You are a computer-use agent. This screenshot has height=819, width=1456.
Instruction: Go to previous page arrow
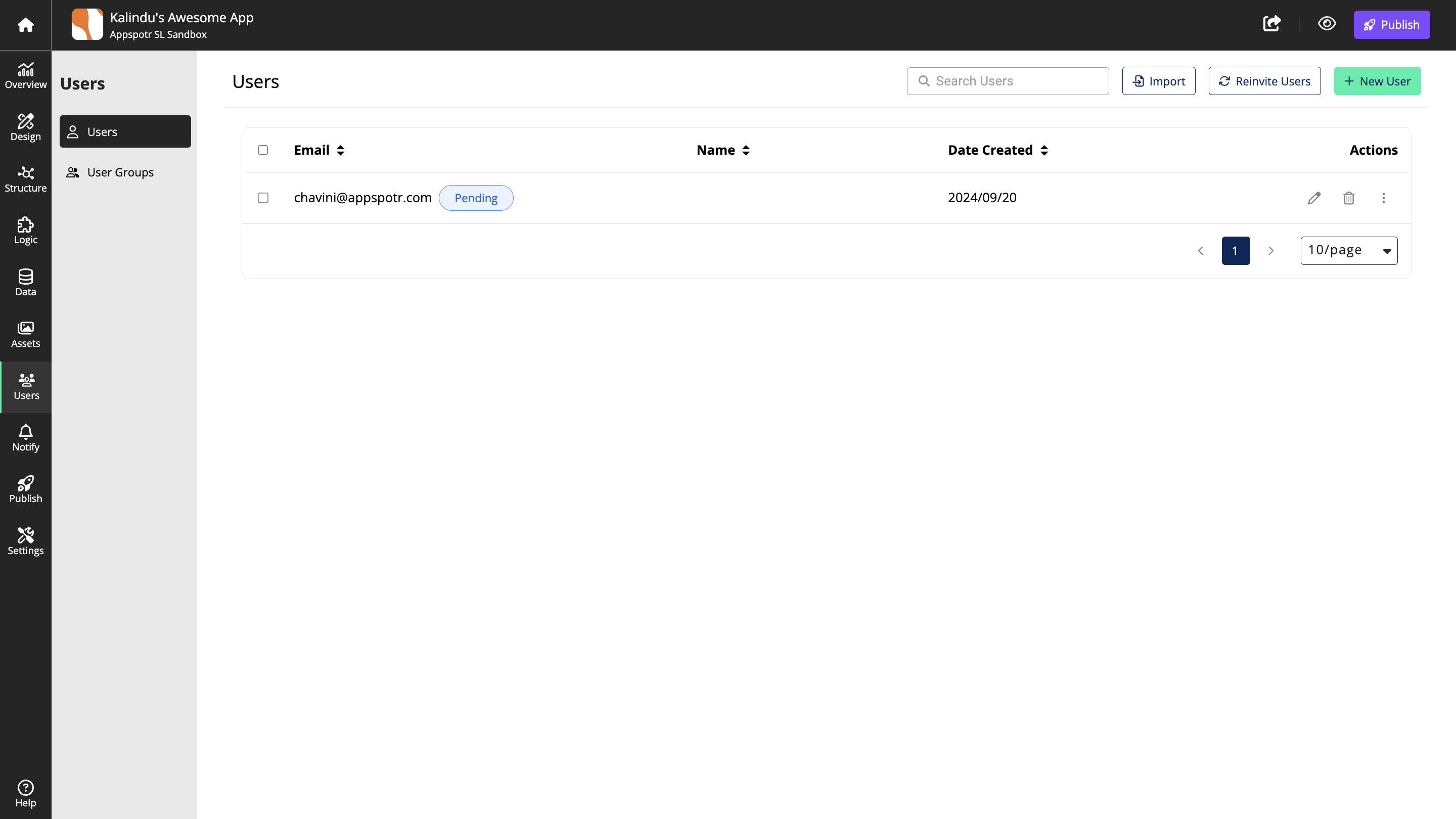tap(1201, 250)
